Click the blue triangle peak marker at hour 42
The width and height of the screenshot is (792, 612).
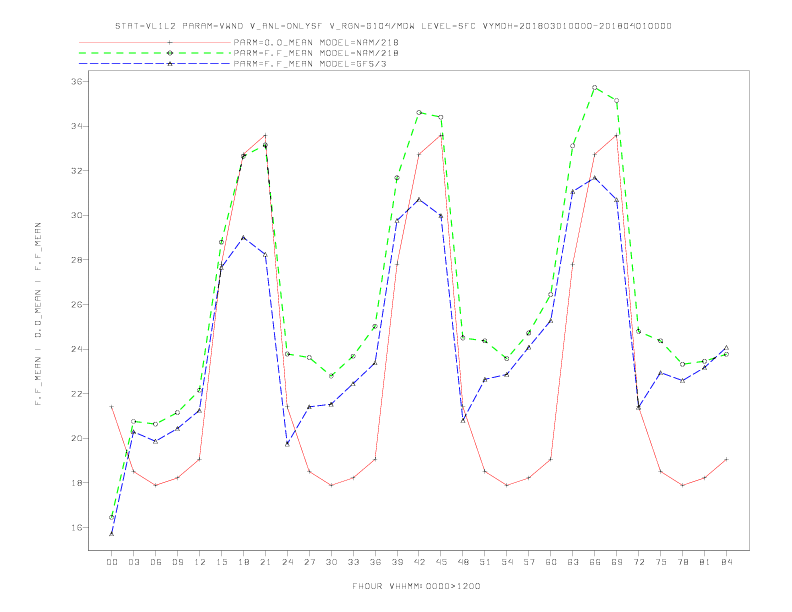point(419,199)
